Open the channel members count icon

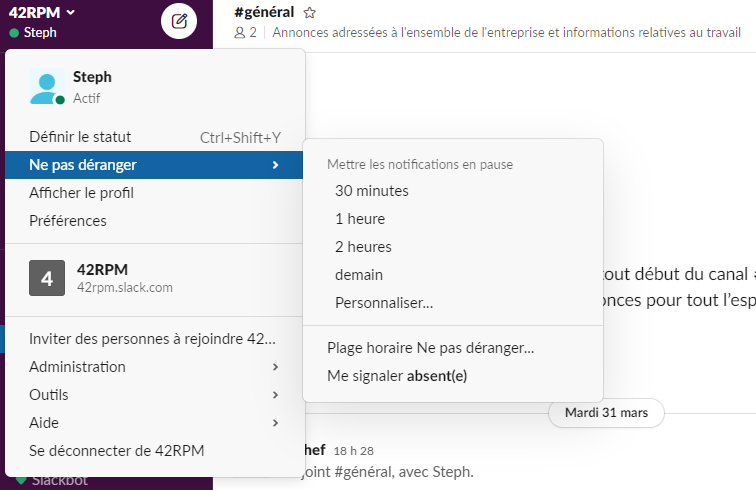(240, 33)
